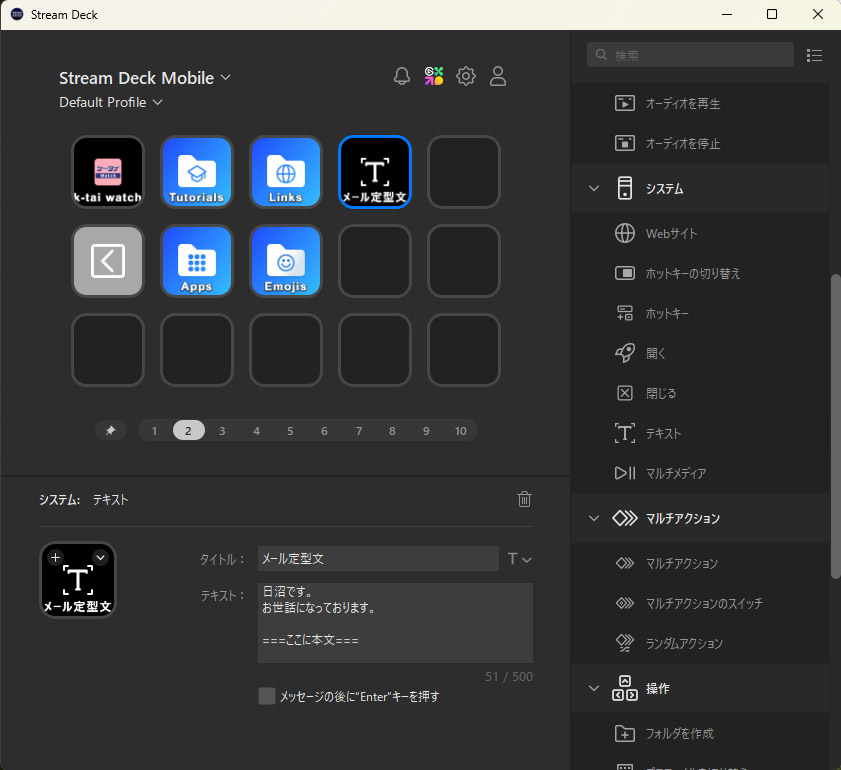Toggle the action list view icon

[x=814, y=55]
